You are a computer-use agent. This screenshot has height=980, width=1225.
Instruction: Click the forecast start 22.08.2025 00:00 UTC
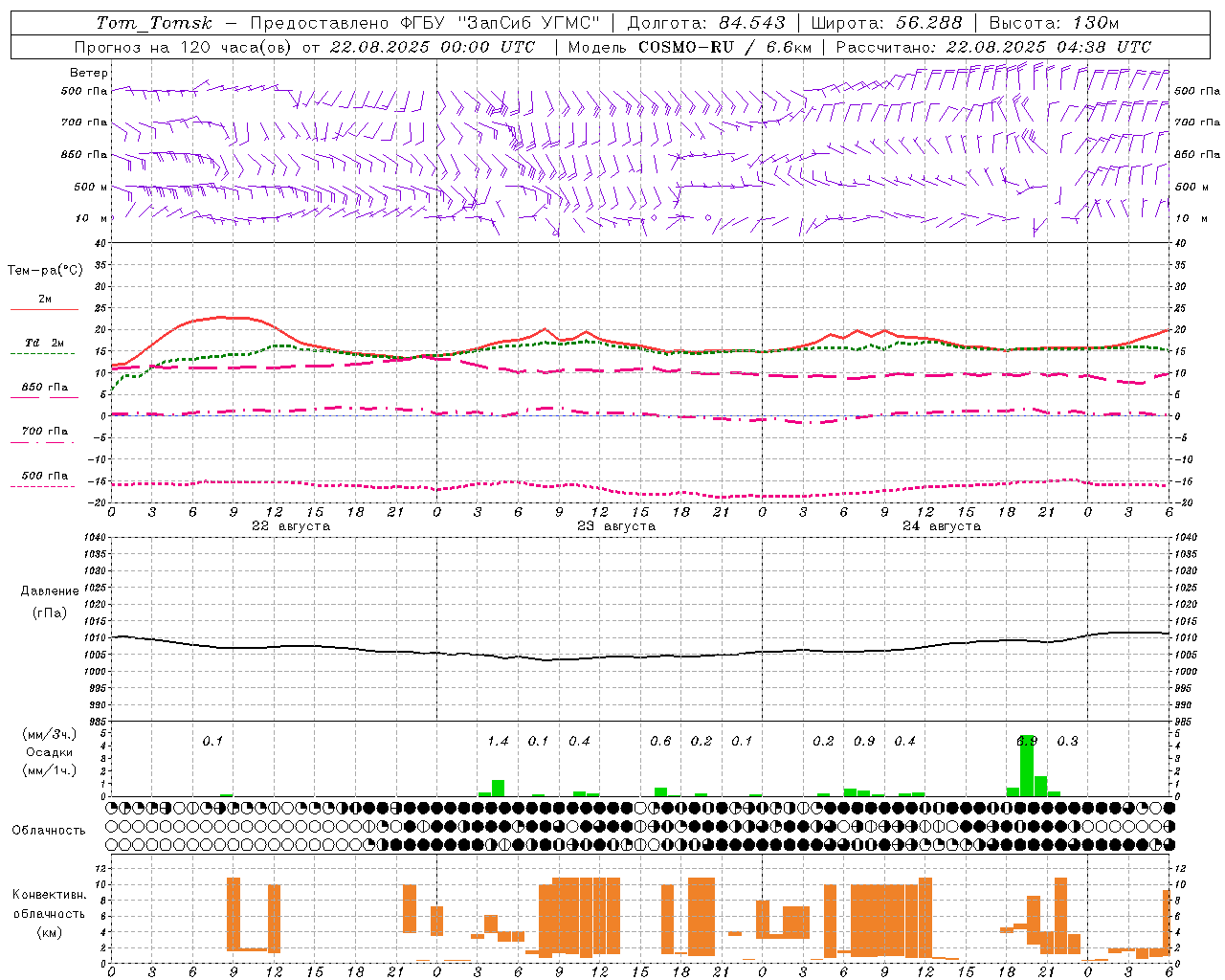(433, 47)
